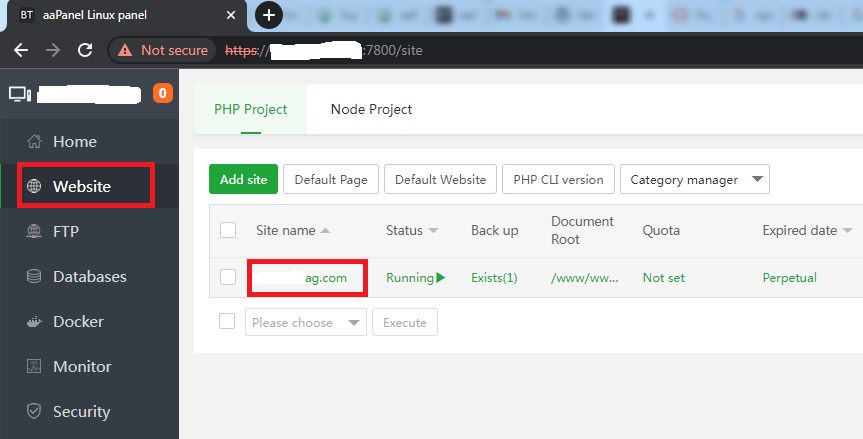
Task: Click the Default Page button
Action: [331, 179]
